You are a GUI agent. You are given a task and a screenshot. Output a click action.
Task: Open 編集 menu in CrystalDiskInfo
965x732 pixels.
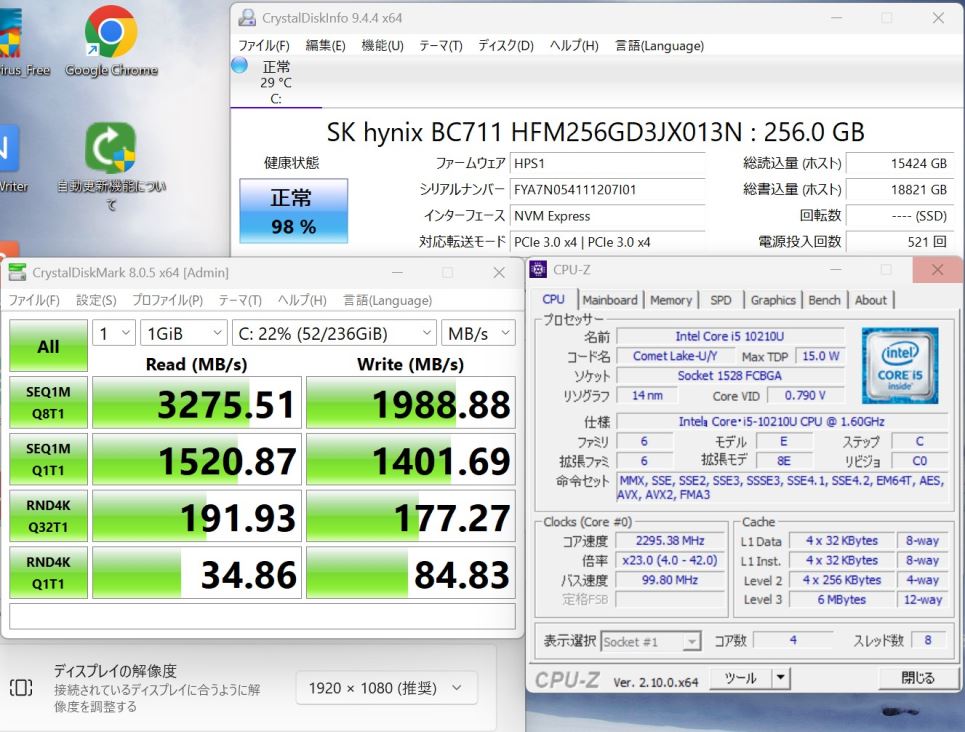tap(326, 46)
